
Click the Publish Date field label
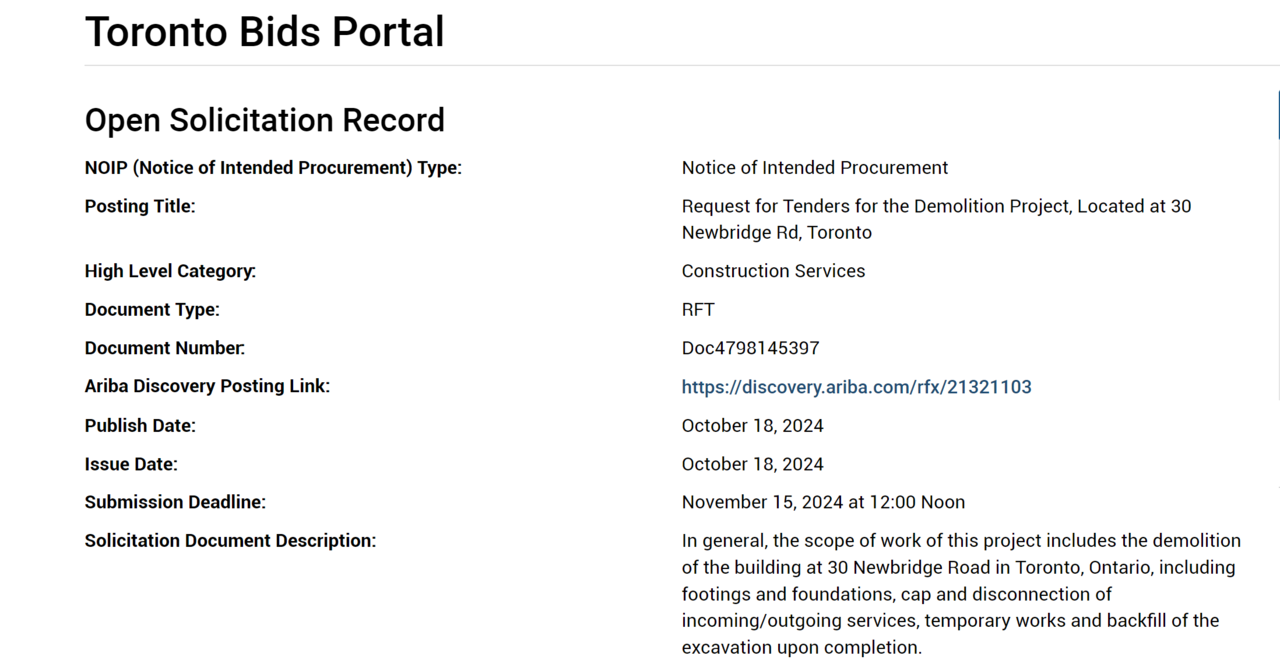tap(140, 426)
